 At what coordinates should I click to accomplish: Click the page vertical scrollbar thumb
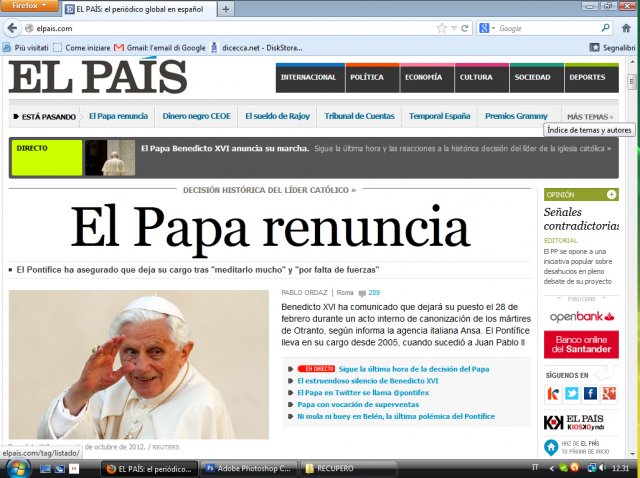click(632, 82)
